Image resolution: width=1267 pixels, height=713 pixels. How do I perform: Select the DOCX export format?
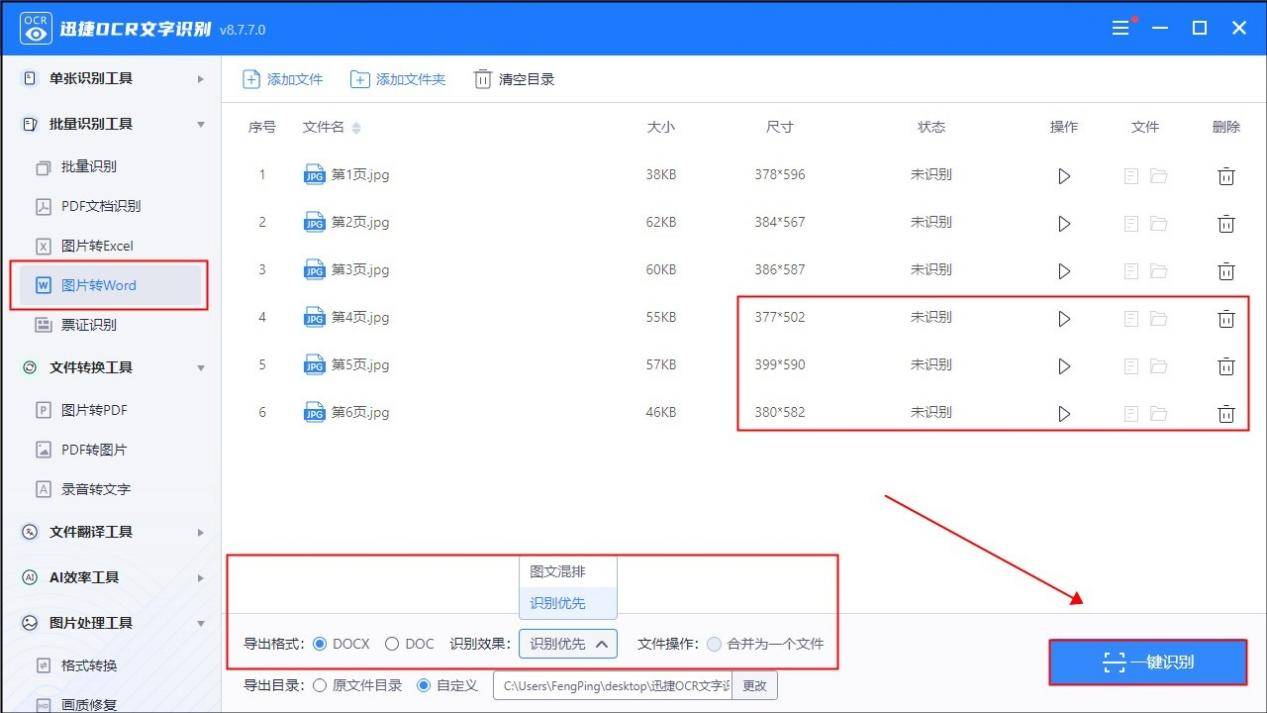coord(320,644)
